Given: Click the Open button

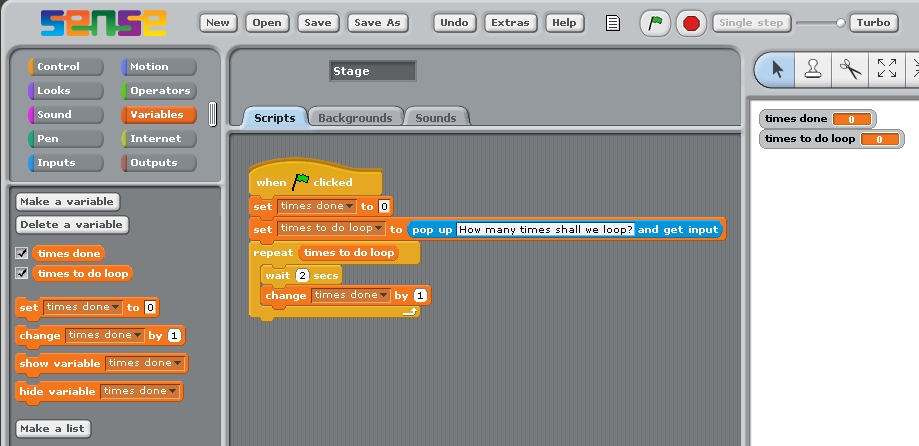Looking at the screenshot, I should pyautogui.click(x=267, y=23).
